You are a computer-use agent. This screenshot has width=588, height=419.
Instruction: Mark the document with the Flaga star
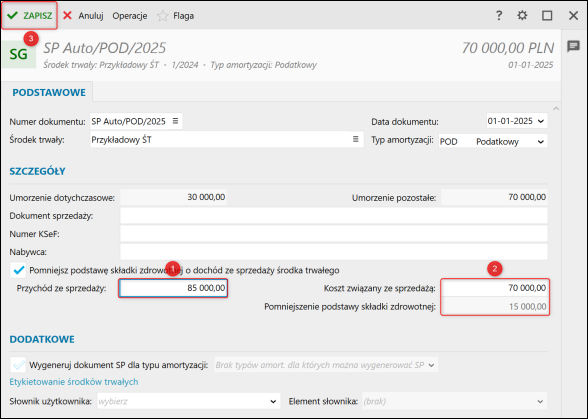click(x=176, y=16)
